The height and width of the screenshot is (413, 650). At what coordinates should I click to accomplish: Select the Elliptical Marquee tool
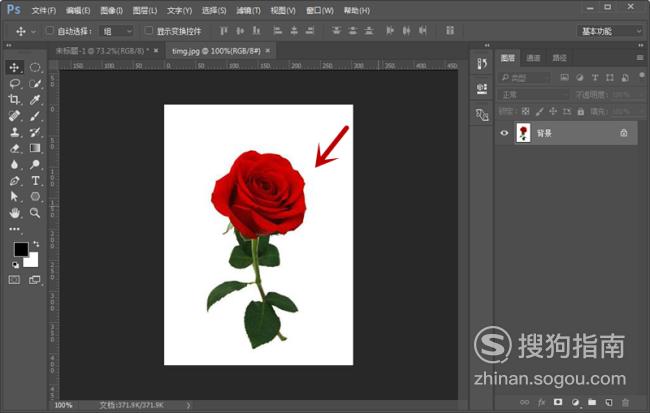[x=35, y=67]
